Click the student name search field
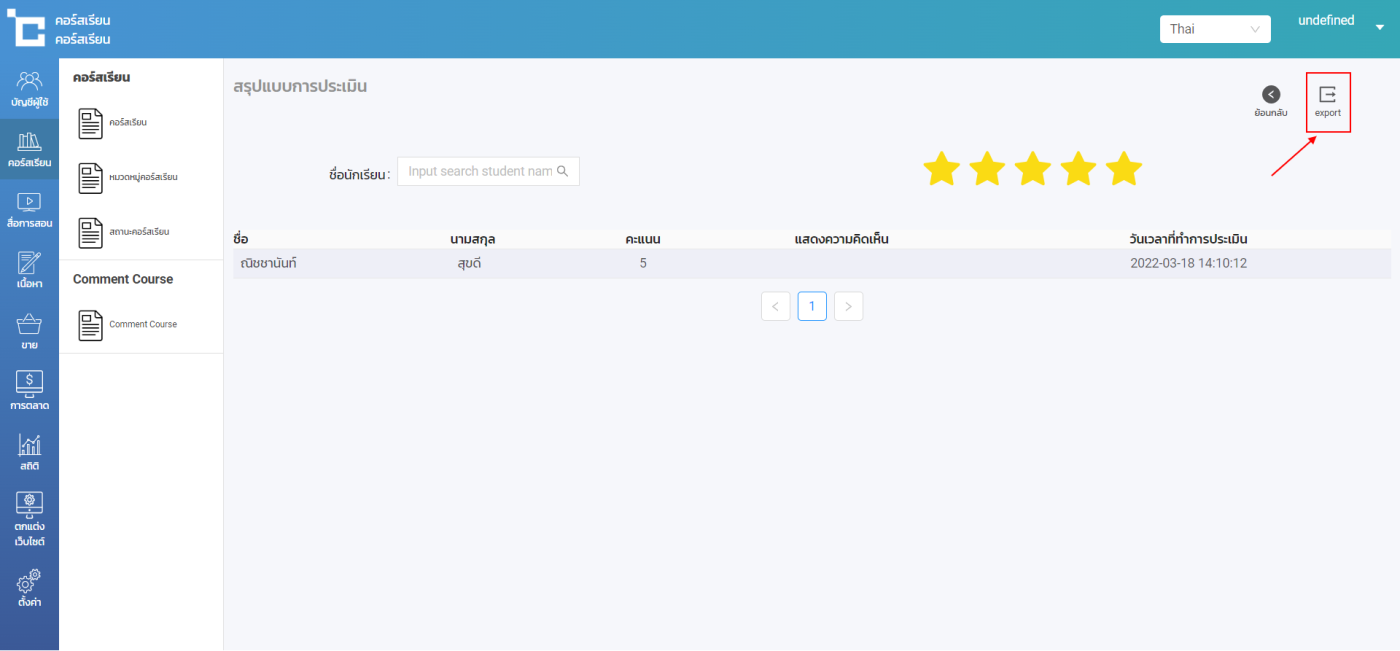 coord(480,171)
